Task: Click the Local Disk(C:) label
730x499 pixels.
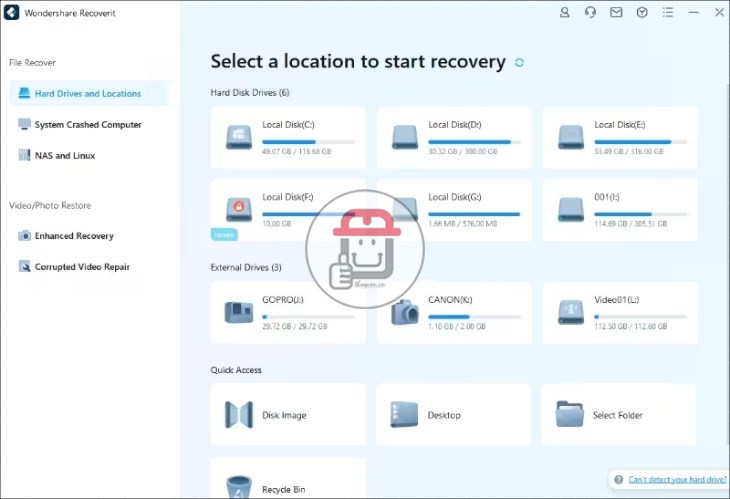Action: point(288,125)
